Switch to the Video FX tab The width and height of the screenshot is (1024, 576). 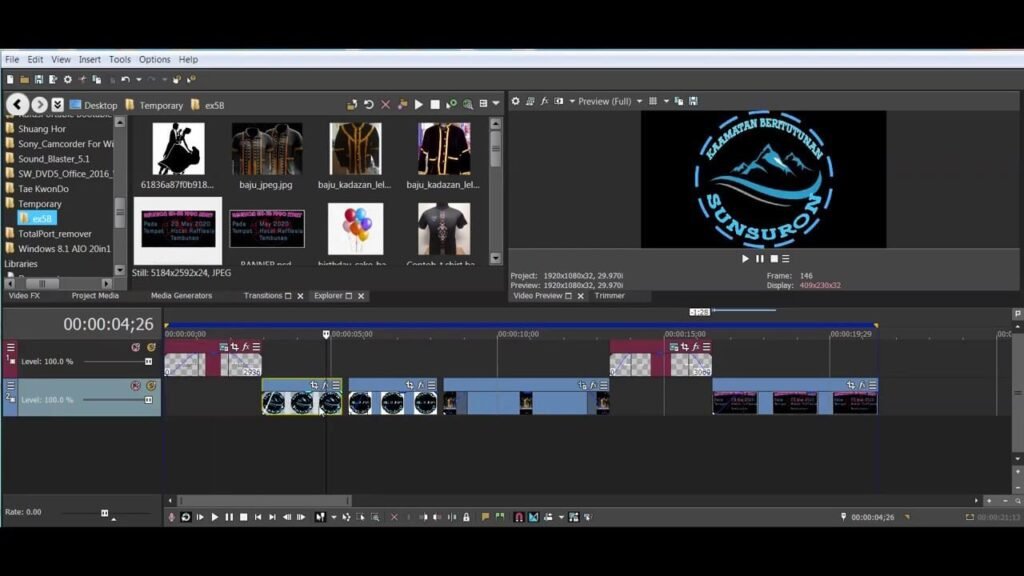(x=24, y=296)
